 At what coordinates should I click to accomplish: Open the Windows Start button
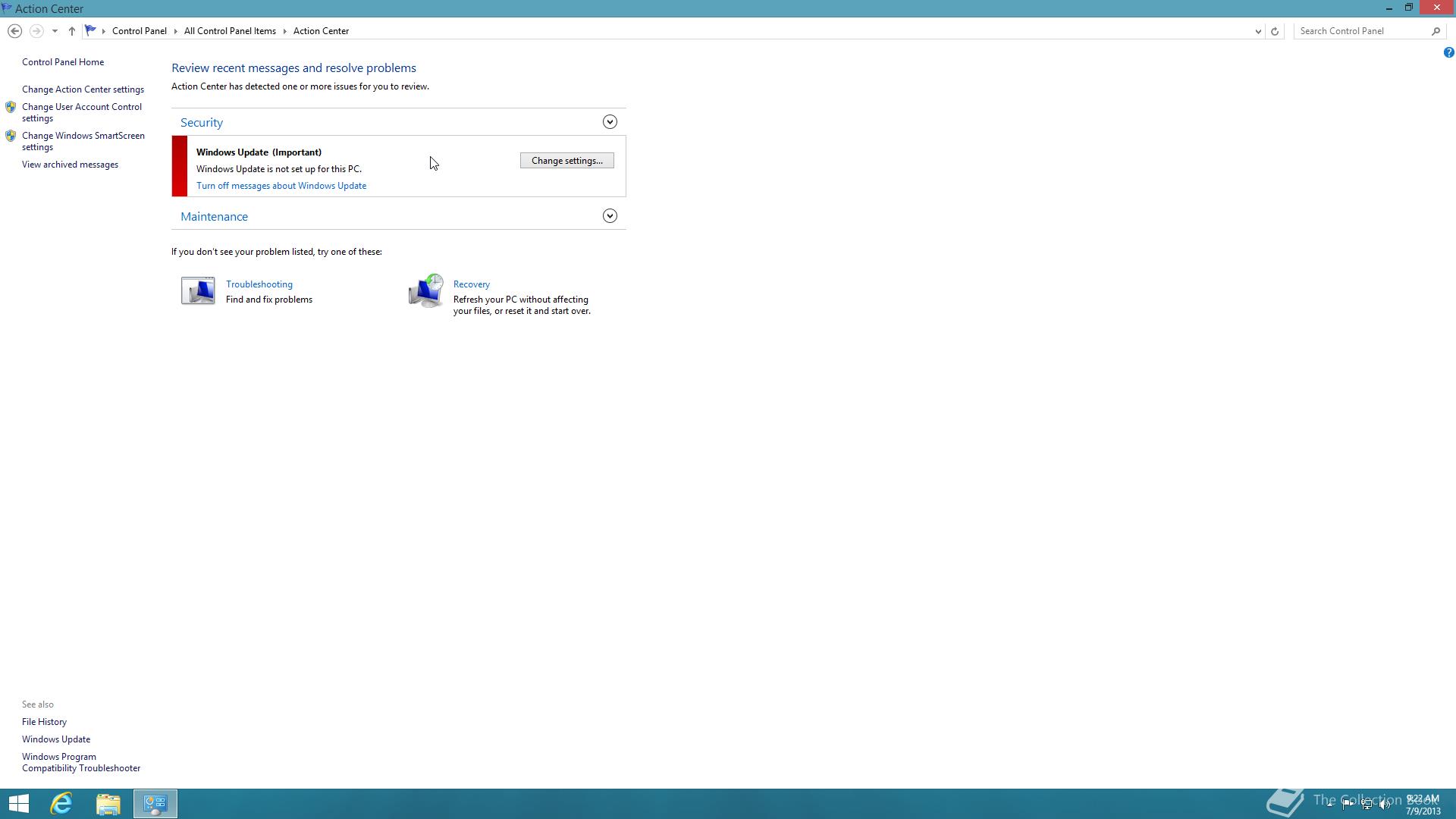(x=19, y=804)
